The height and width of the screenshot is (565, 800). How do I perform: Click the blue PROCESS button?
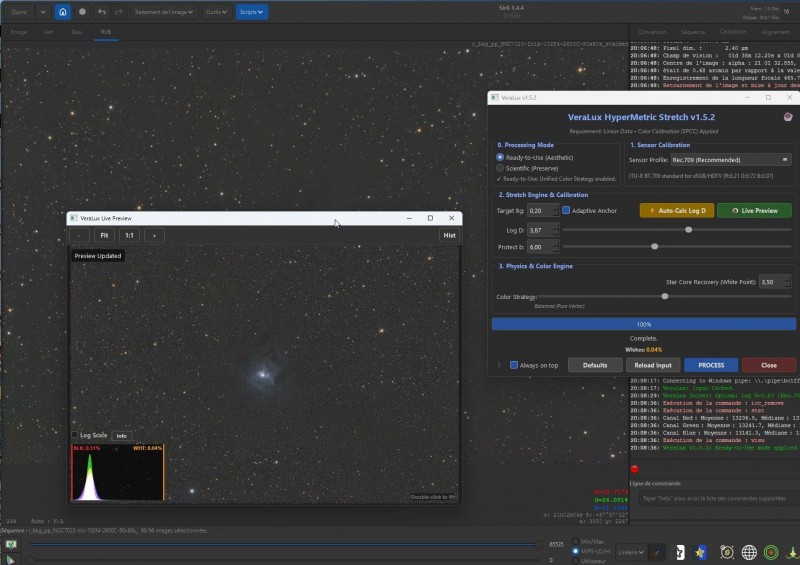tap(711, 365)
